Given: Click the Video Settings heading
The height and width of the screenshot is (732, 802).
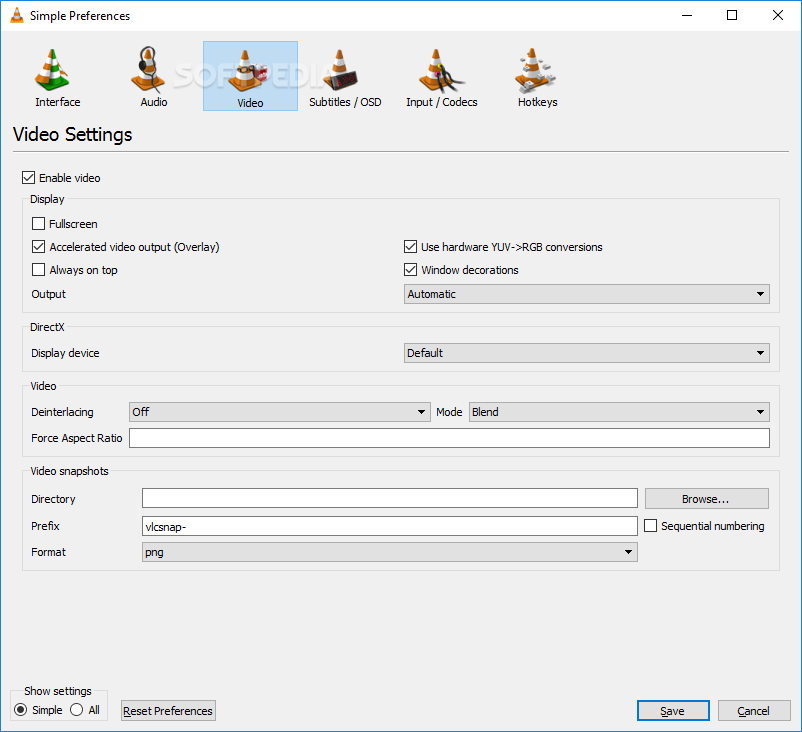Looking at the screenshot, I should 72,135.
